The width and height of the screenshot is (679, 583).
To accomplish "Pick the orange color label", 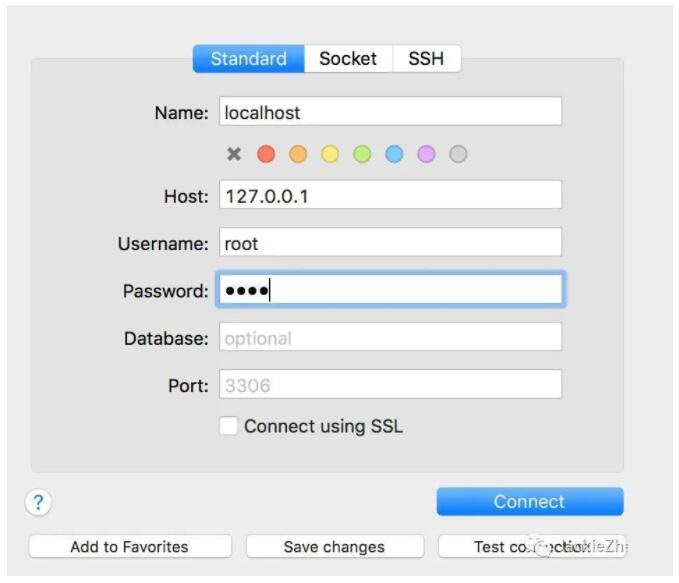I will click(298, 154).
